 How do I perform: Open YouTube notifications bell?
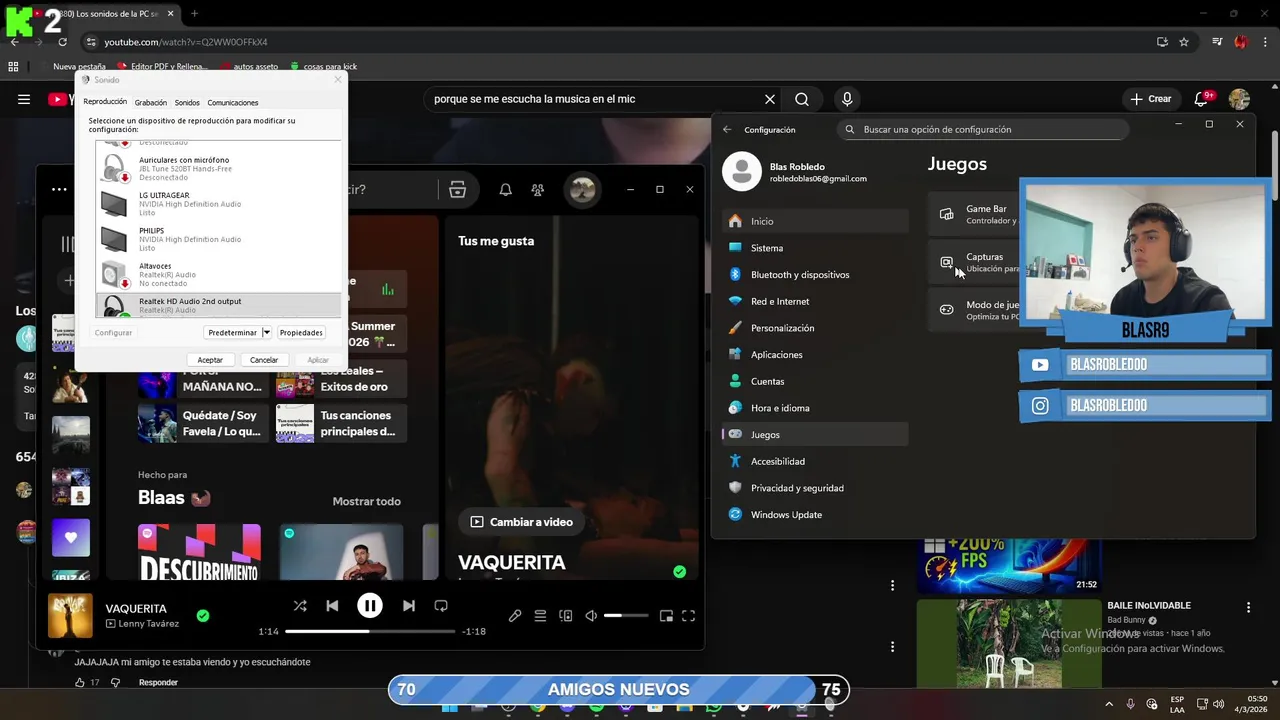[x=1203, y=99]
